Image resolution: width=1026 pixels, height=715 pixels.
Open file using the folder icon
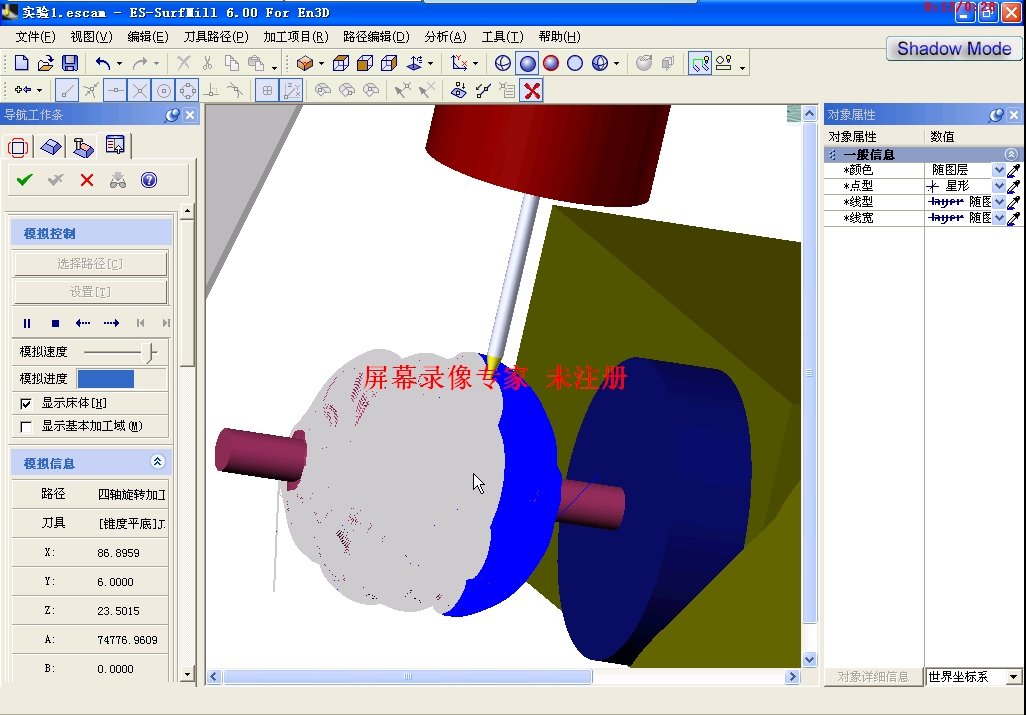click(45, 63)
